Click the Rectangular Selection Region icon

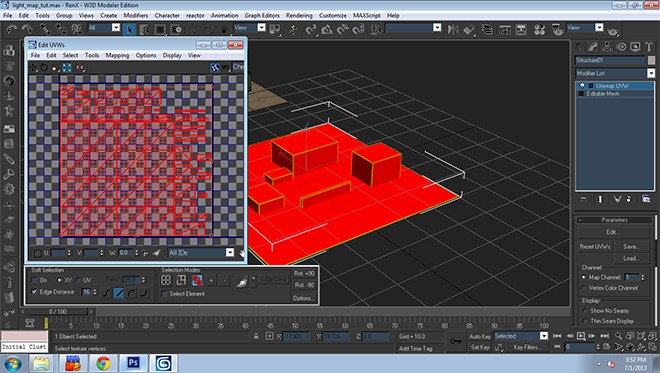(x=160, y=29)
